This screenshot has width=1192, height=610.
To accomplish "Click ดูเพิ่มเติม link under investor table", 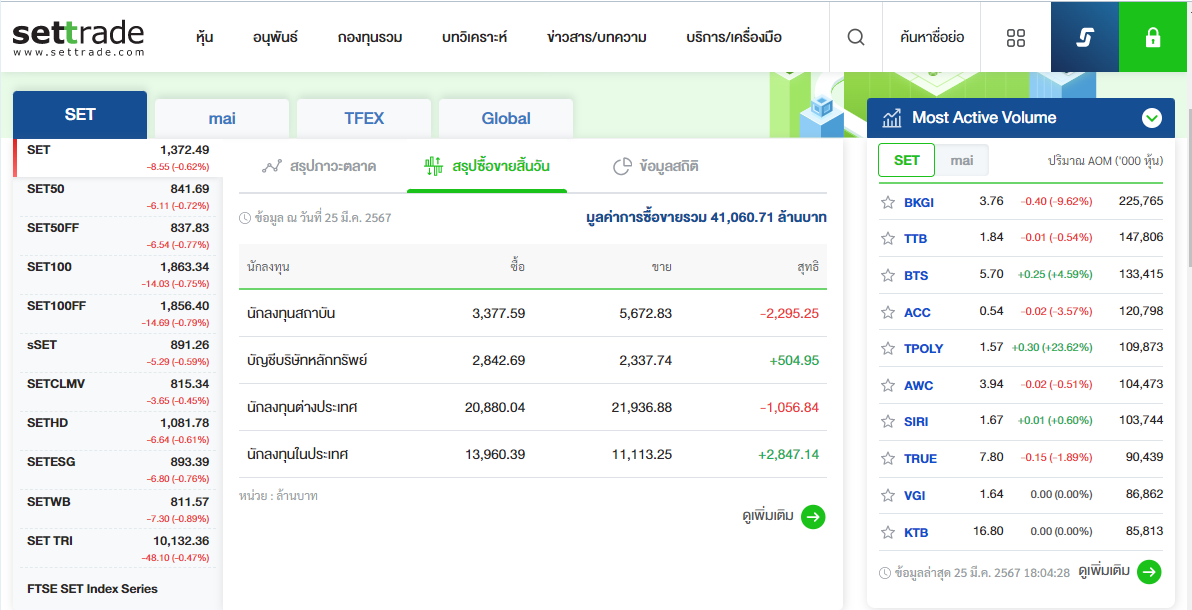I will coord(768,516).
